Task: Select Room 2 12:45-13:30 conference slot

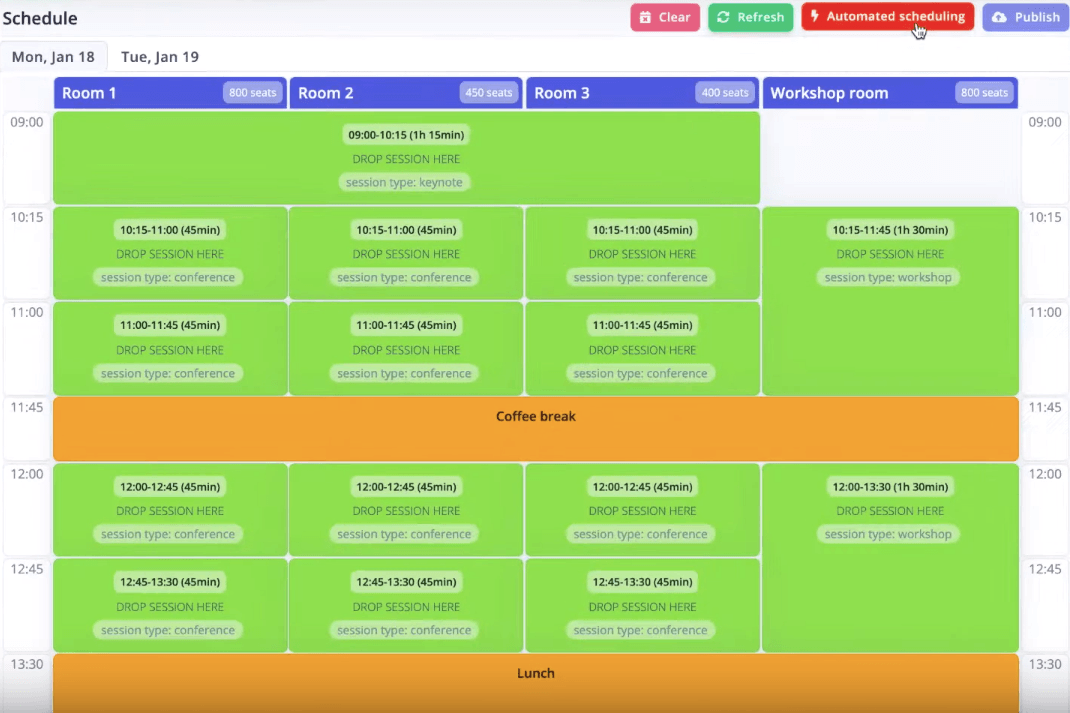Action: (406, 605)
